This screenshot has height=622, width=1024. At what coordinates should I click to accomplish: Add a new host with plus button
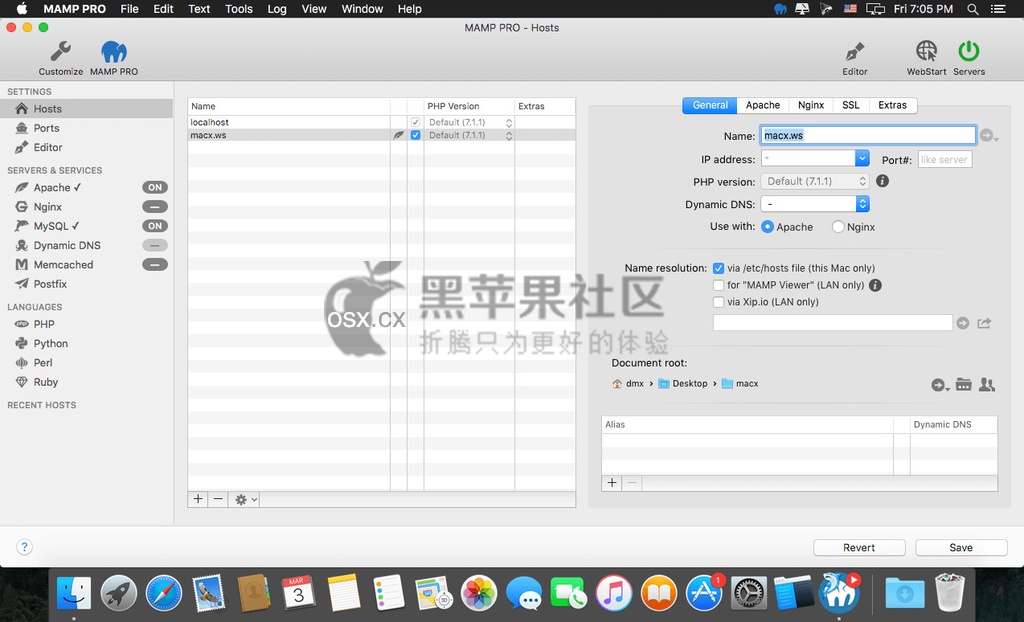[198, 499]
